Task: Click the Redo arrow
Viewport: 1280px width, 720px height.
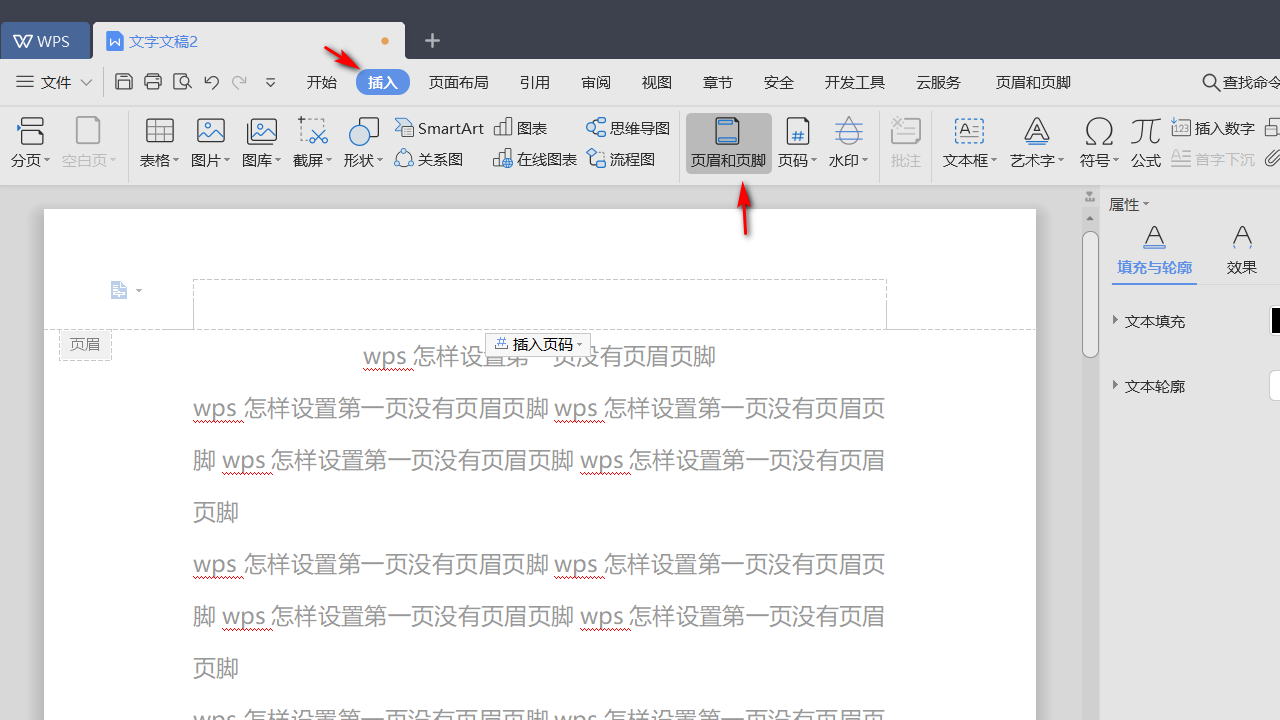Action: click(239, 82)
